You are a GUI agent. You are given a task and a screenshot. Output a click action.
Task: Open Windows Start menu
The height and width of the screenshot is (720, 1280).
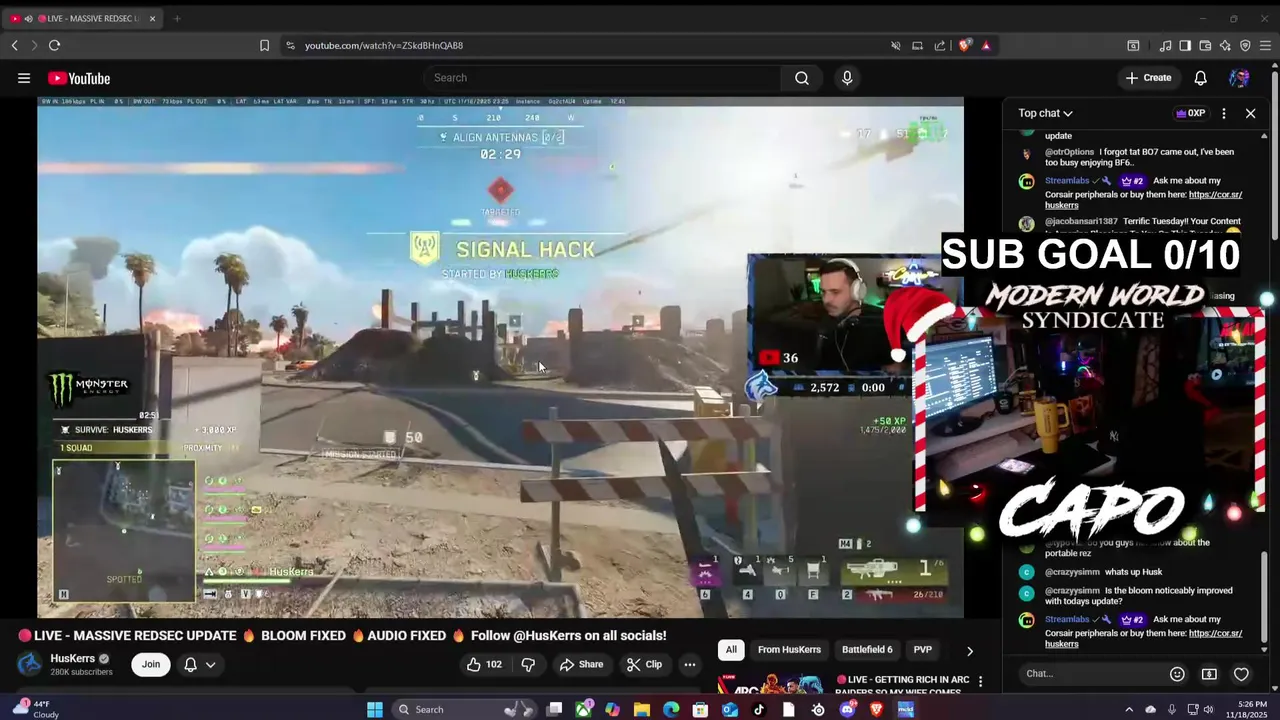375,710
